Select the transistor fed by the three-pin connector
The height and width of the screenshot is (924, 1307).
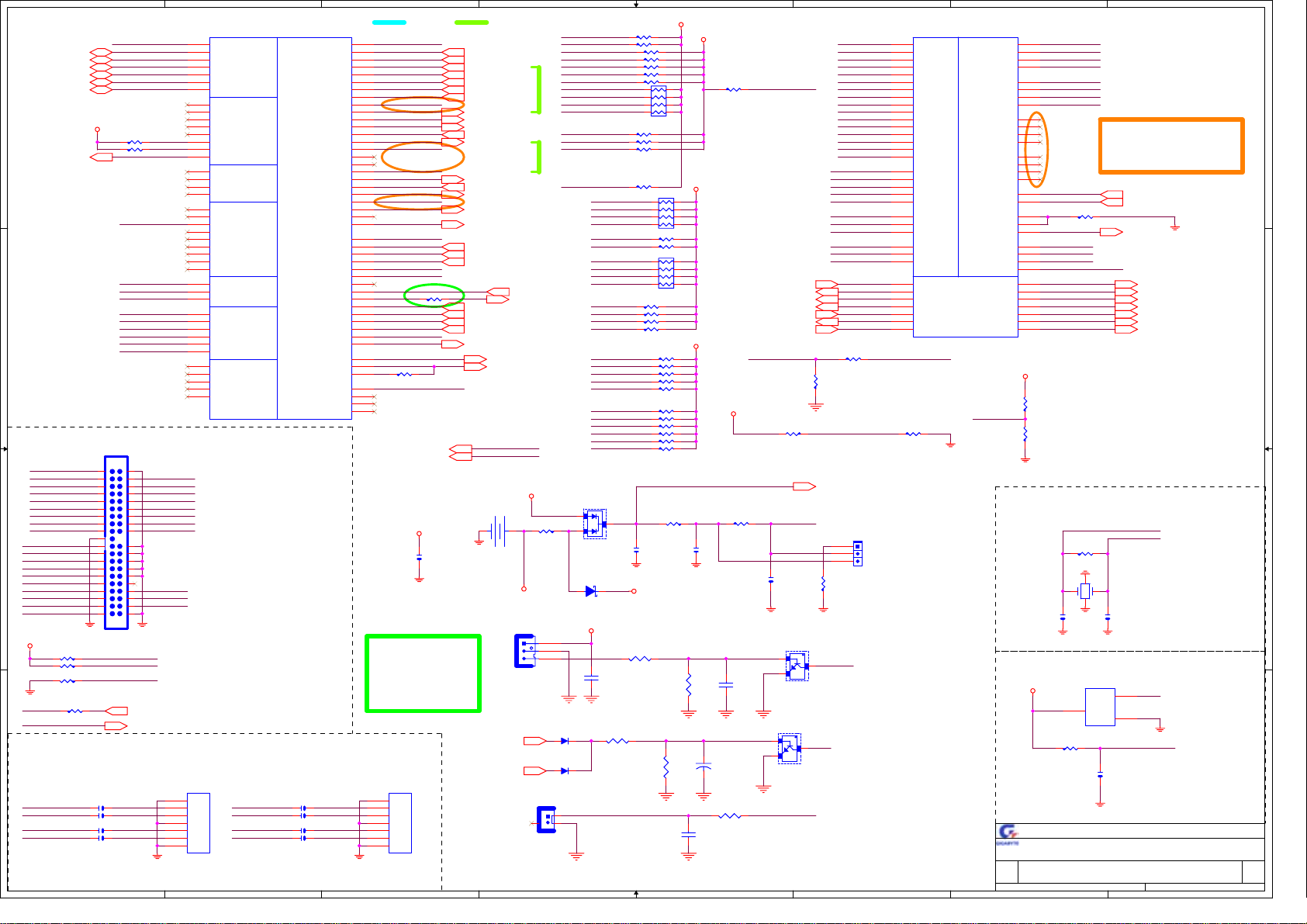click(x=797, y=666)
